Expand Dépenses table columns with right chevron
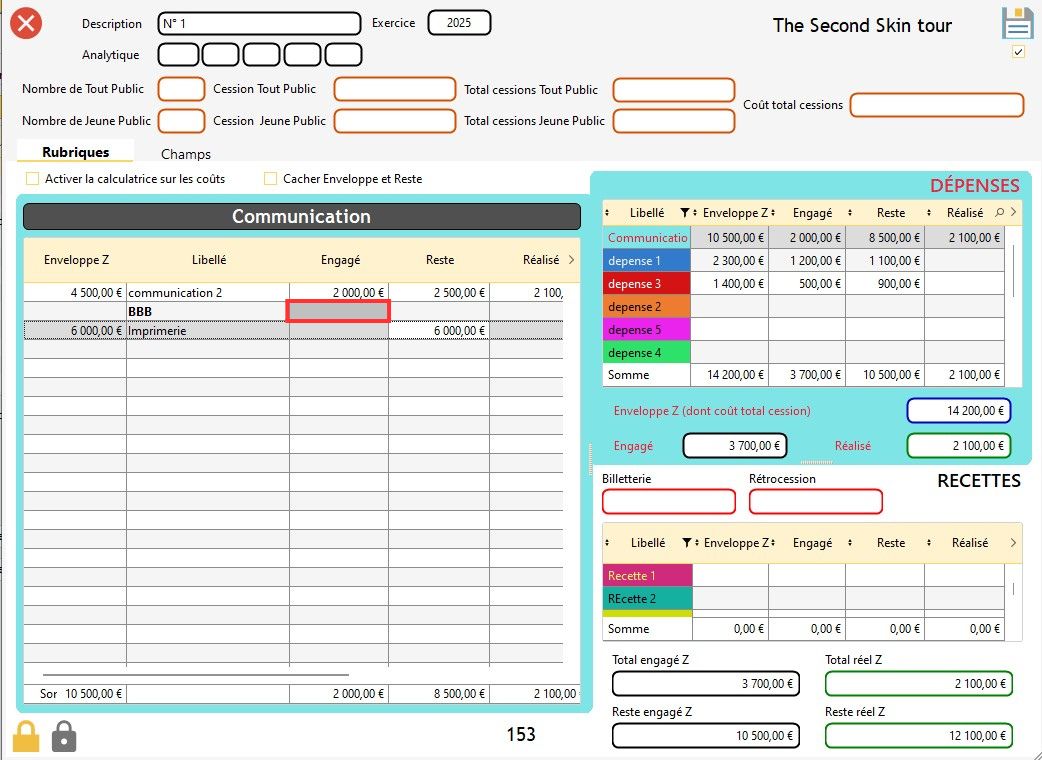The width and height of the screenshot is (1042, 760). (x=1013, y=213)
